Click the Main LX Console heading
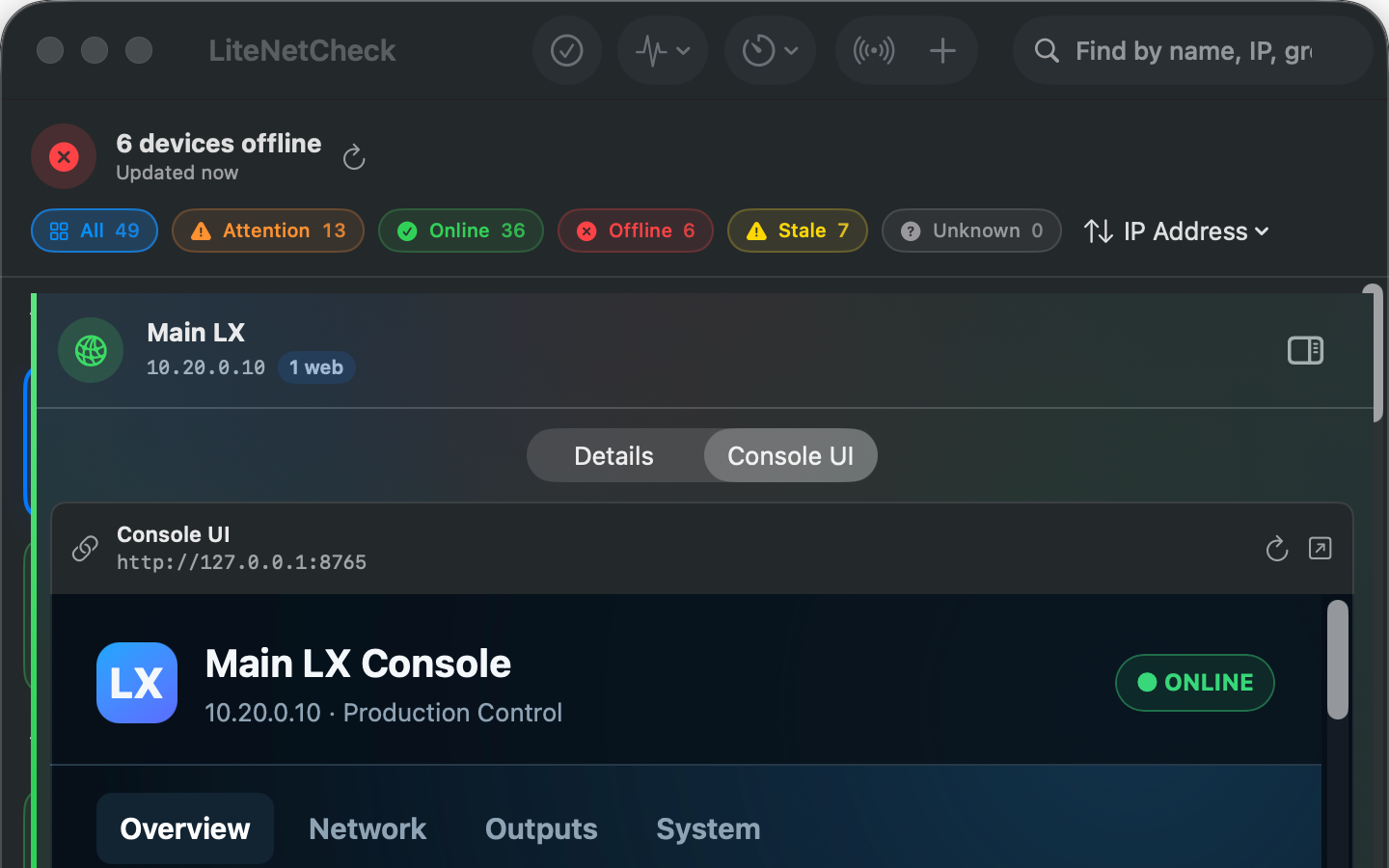This screenshot has height=868, width=1389. [x=358, y=664]
